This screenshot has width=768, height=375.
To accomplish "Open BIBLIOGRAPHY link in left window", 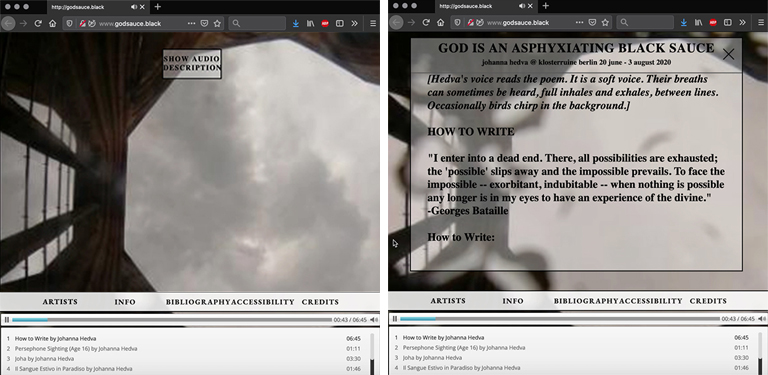I will [x=199, y=302].
